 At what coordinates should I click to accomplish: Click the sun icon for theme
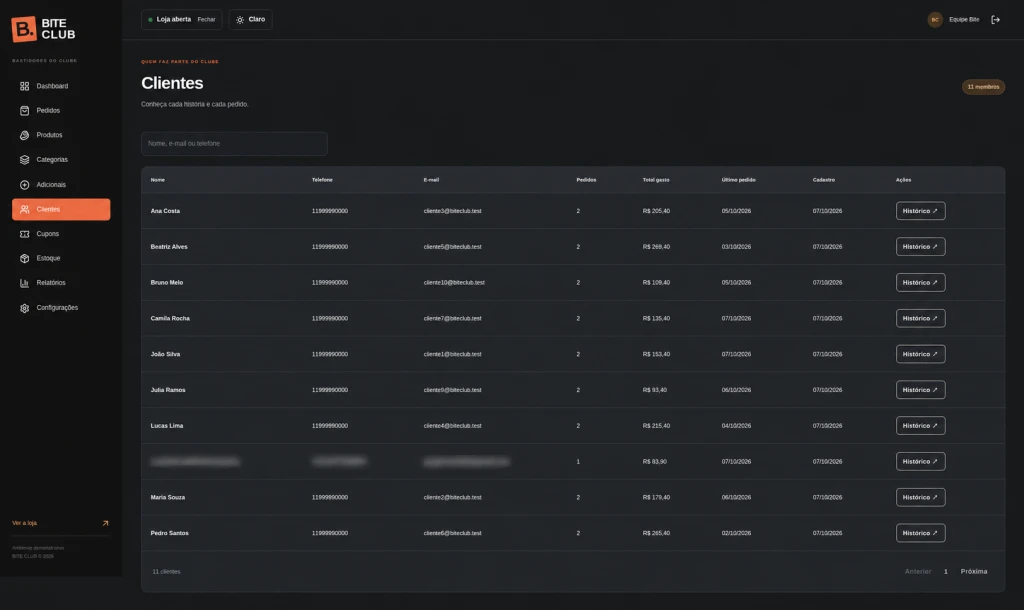pyautogui.click(x=240, y=20)
